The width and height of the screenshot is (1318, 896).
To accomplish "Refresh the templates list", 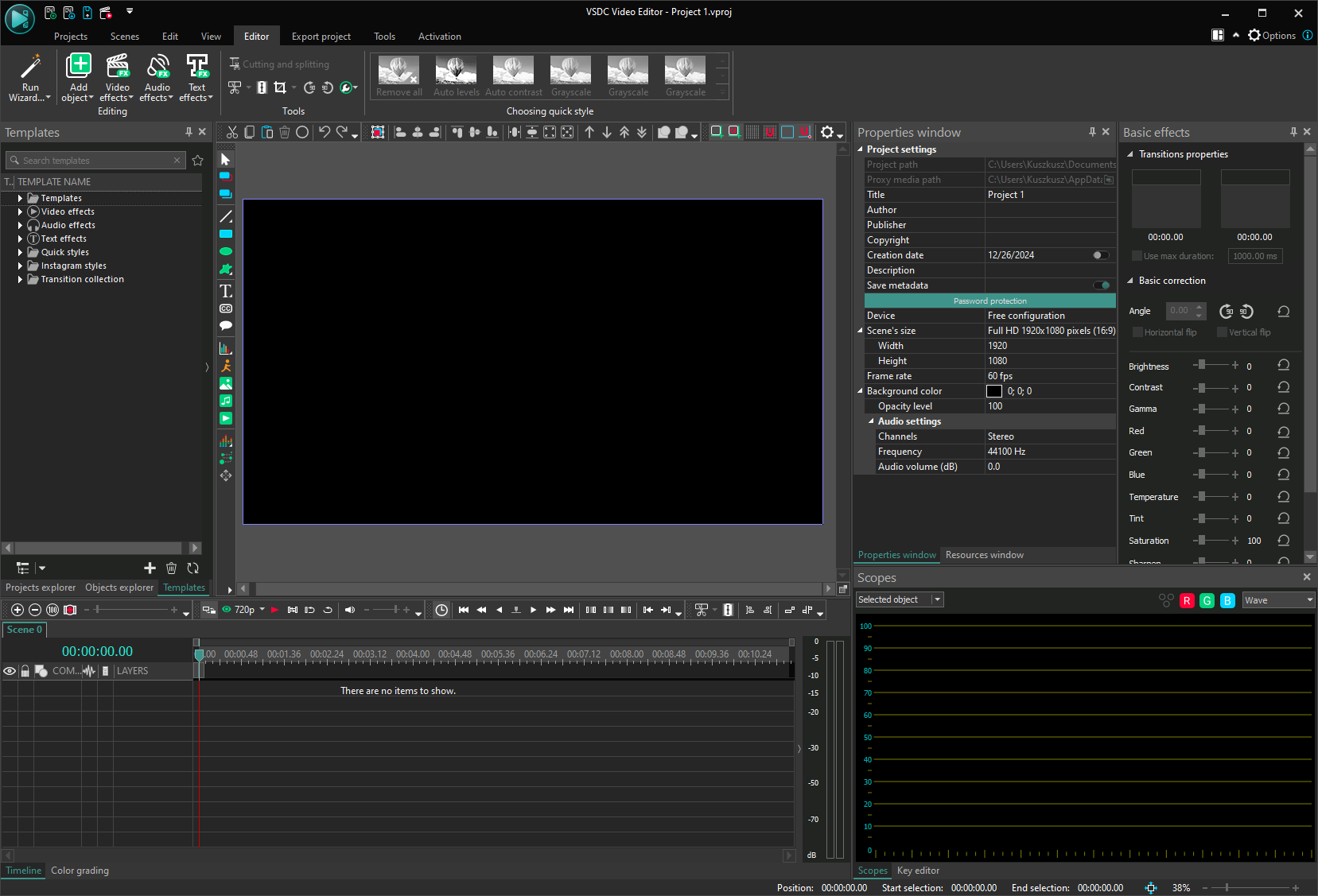I will click(192, 568).
